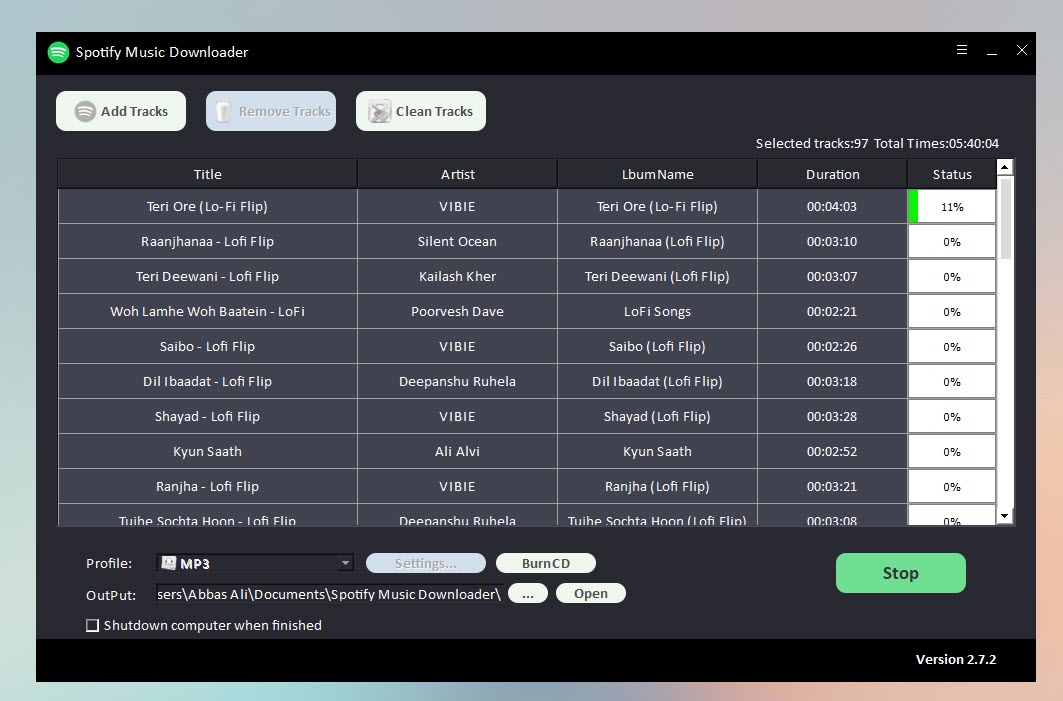1063x701 pixels.
Task: Click duration 00:03:10 cell
Action: coord(833,241)
